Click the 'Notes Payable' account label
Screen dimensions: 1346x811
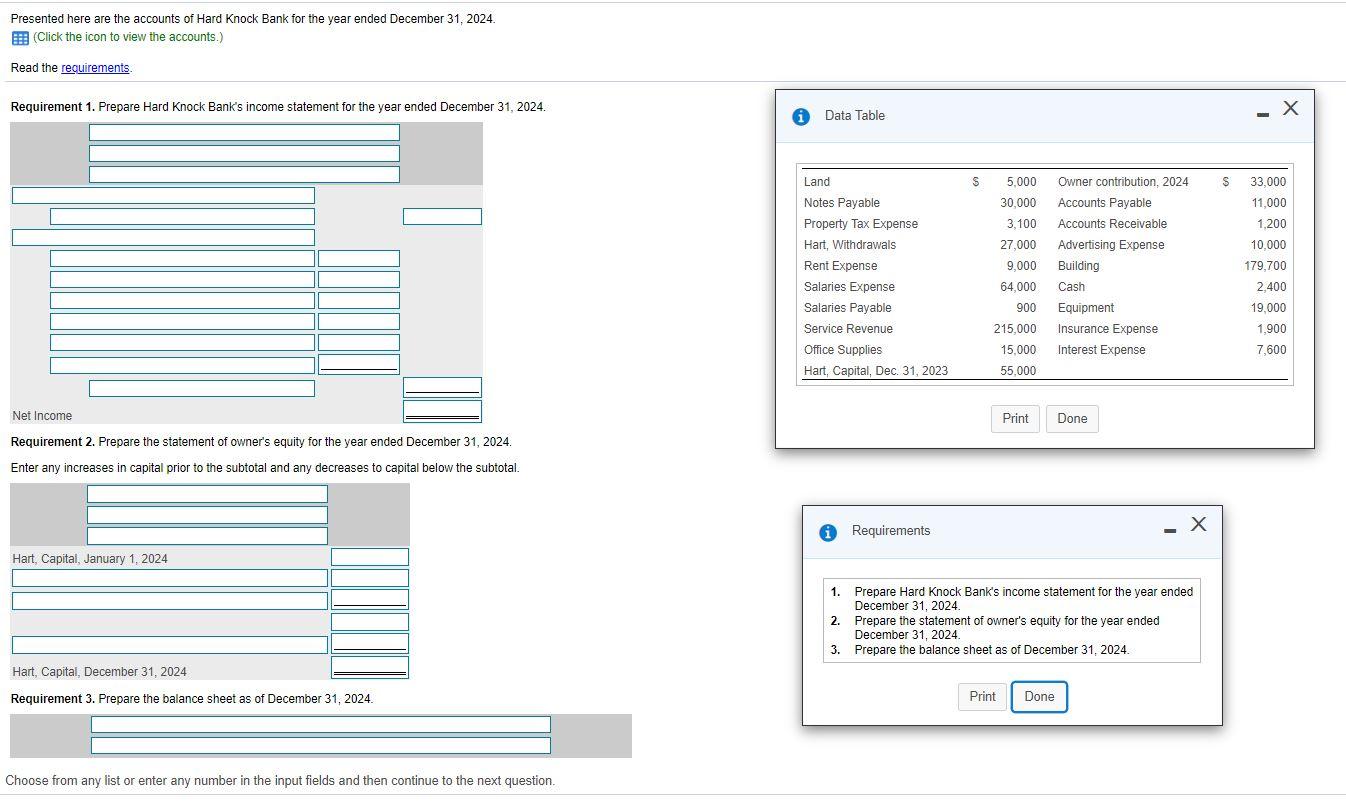coord(842,203)
